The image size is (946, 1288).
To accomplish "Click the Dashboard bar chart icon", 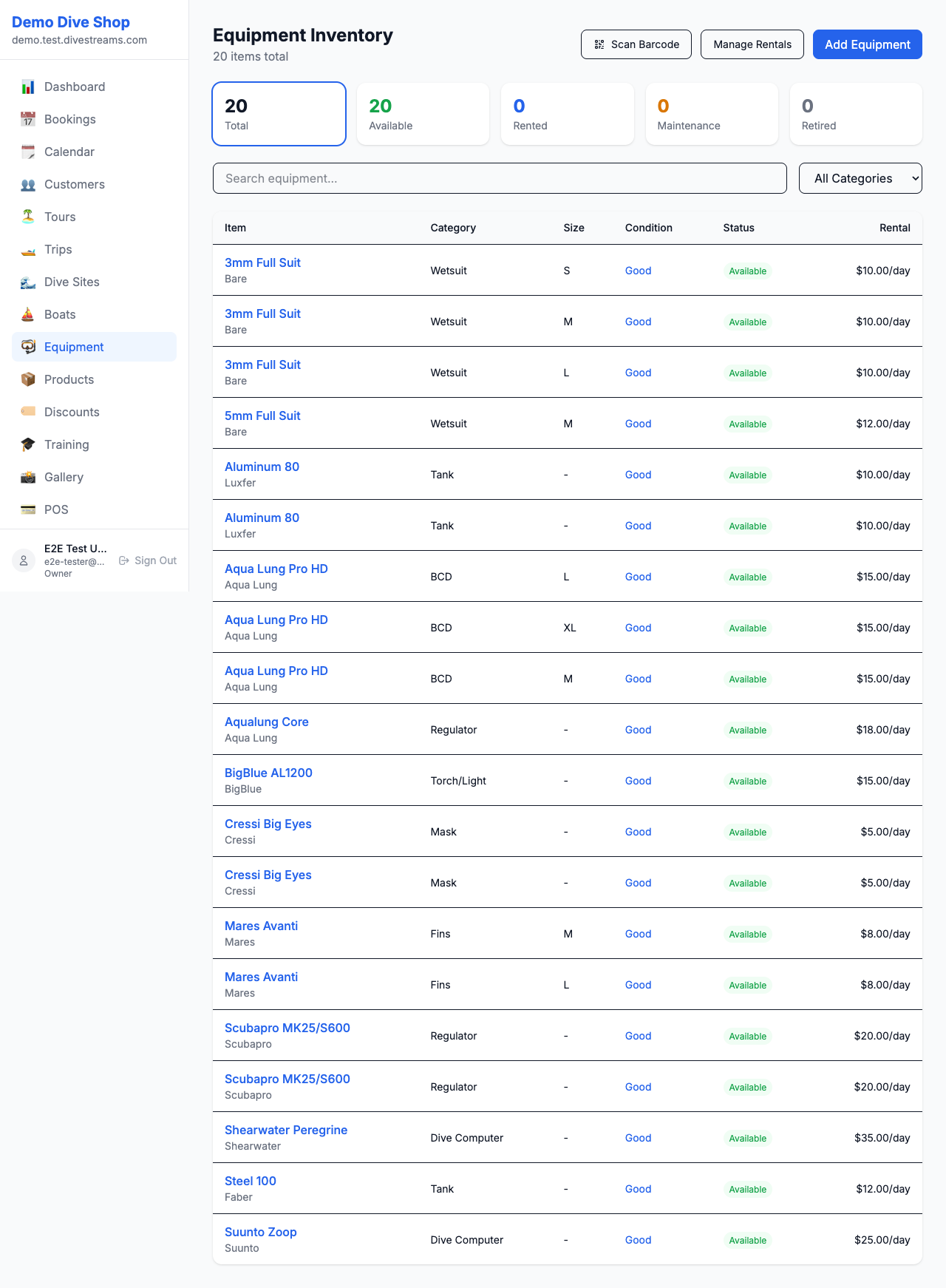I will [x=28, y=87].
